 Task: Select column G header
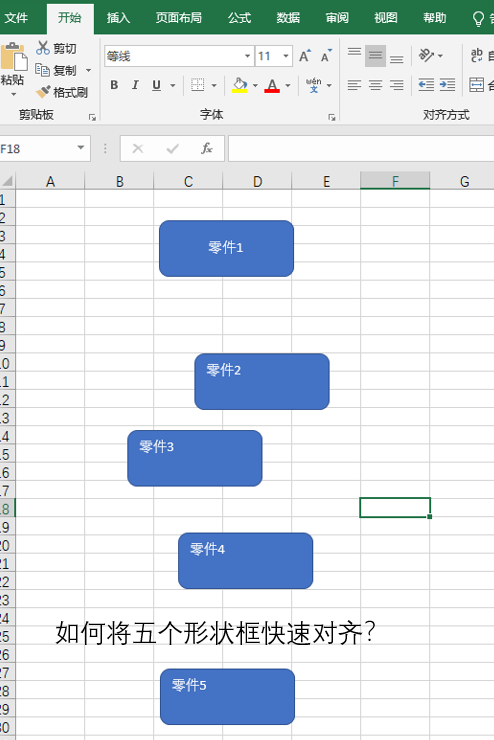click(464, 181)
